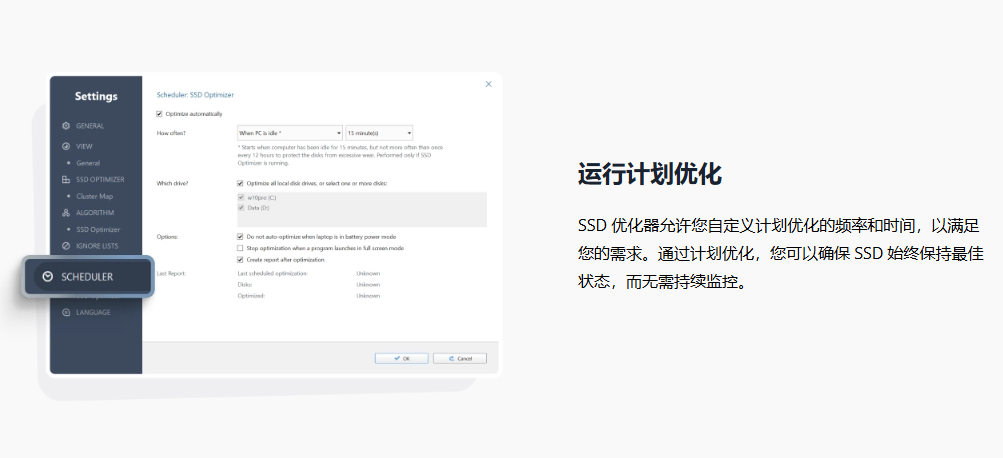Screen dimensions: 1003x458
Task: Click the Unknown value beside Optimized:
Action: (x=368, y=296)
